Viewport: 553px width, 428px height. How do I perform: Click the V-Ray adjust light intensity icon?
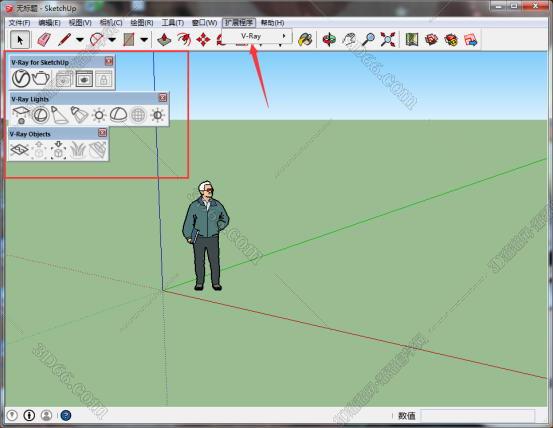(157, 115)
